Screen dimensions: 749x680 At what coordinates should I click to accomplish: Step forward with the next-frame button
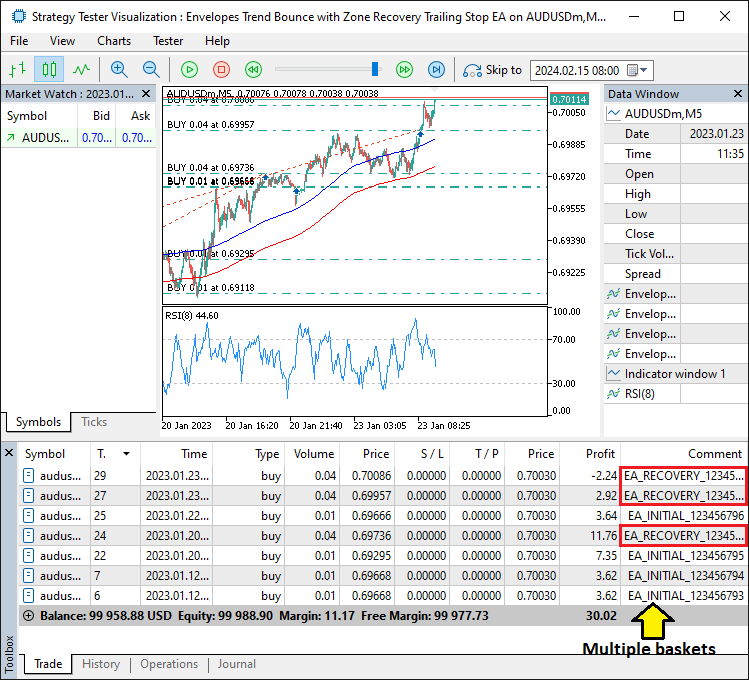coord(436,70)
